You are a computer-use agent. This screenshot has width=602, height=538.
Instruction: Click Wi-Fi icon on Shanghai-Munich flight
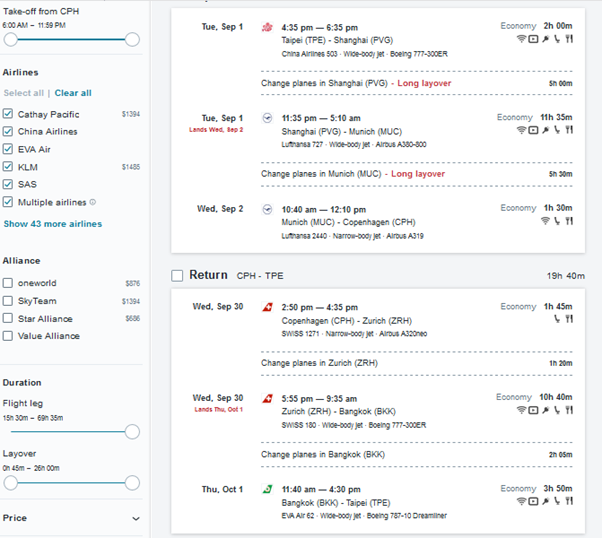[521, 130]
